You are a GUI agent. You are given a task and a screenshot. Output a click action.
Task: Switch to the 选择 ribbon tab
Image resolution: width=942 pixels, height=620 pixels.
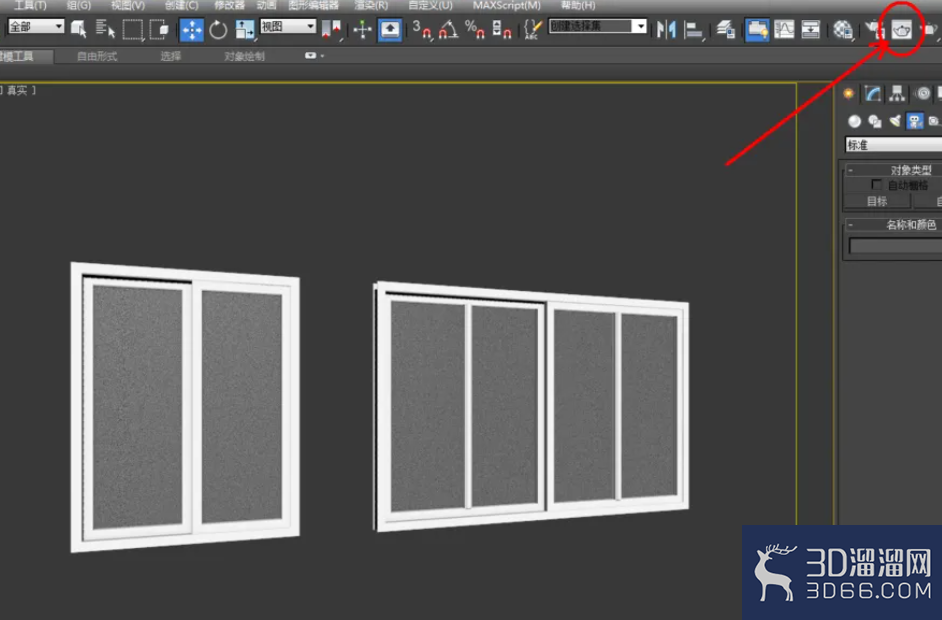point(171,56)
